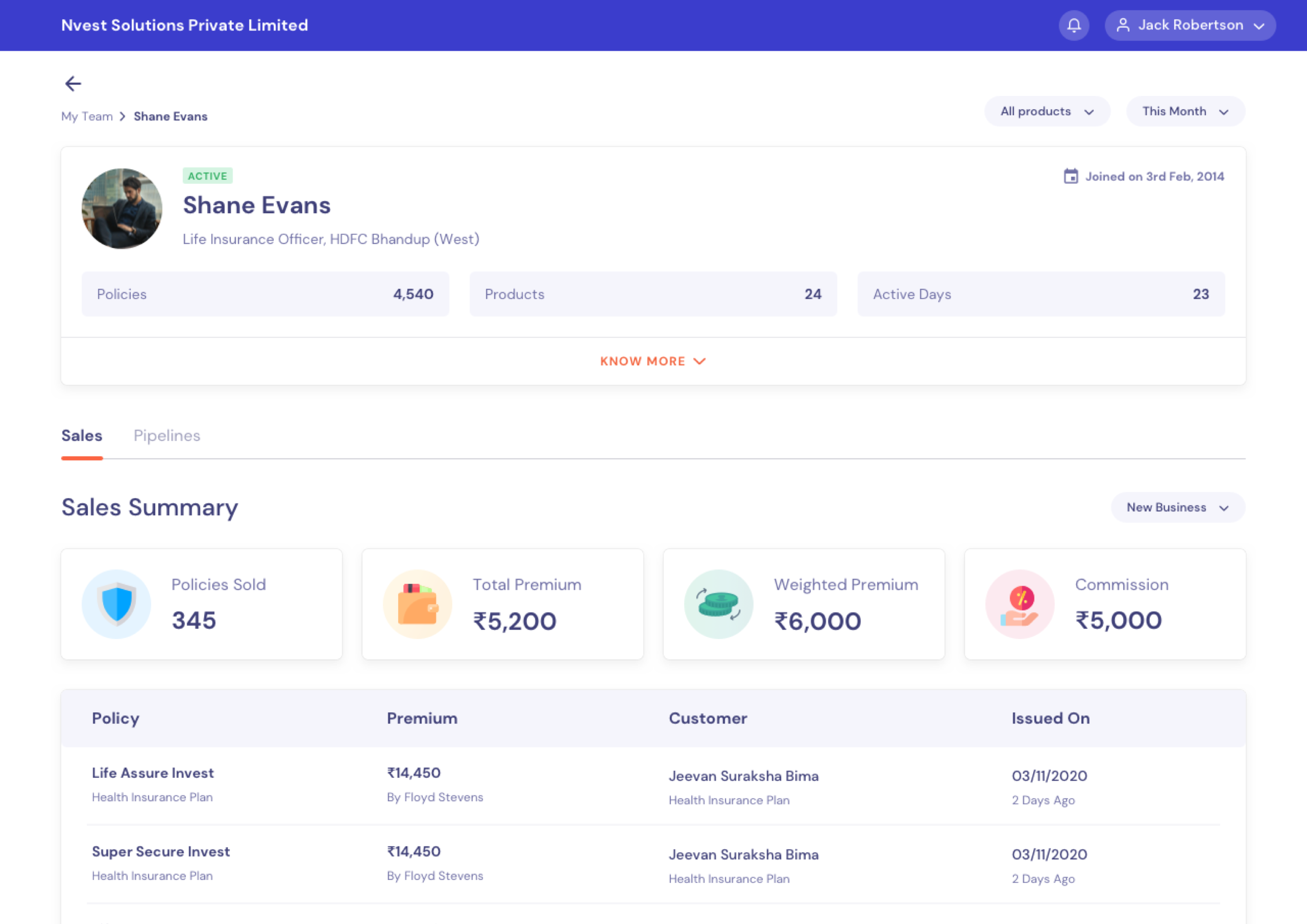Open the Life Assure Invest policy row

(x=153, y=773)
